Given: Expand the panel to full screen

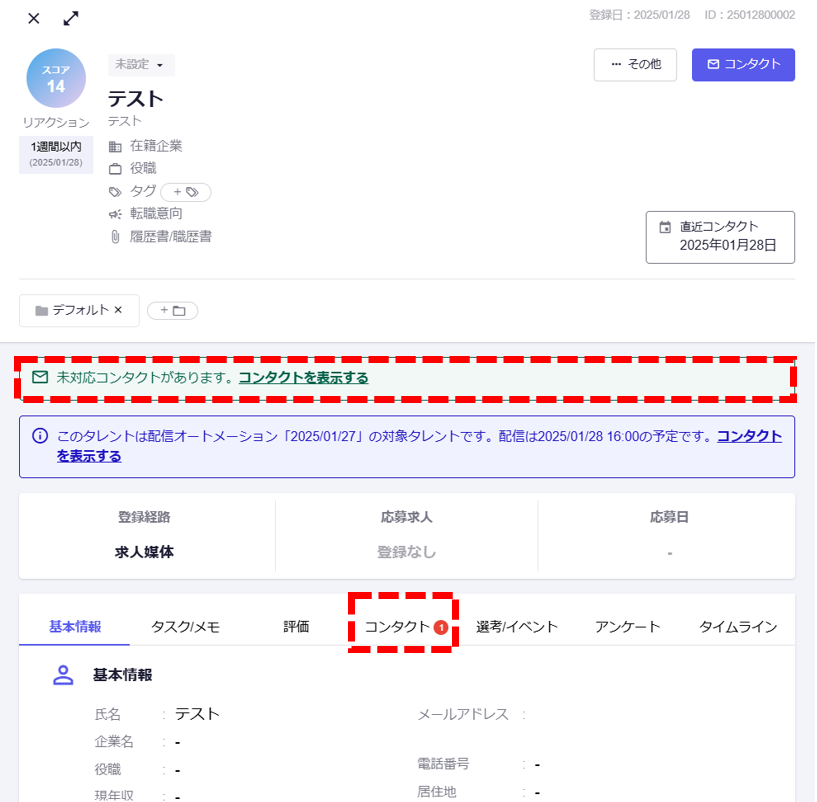Looking at the screenshot, I should pos(71,18).
